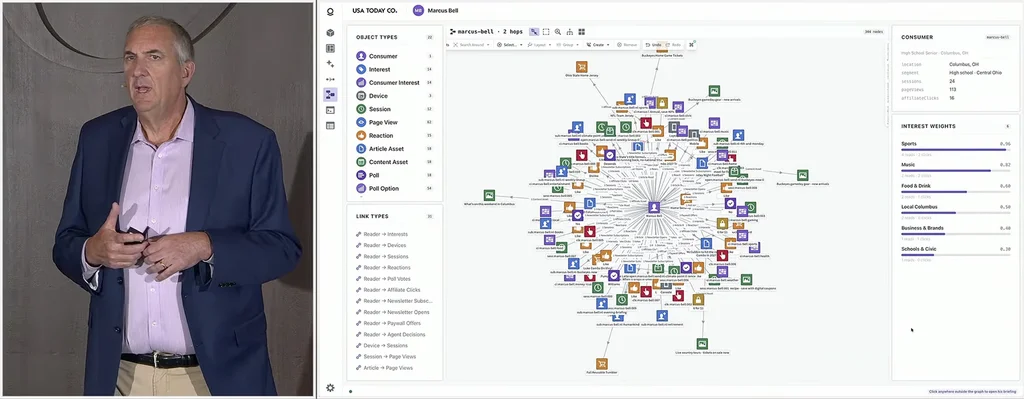Open the table view icon in sidebar

coord(330,125)
